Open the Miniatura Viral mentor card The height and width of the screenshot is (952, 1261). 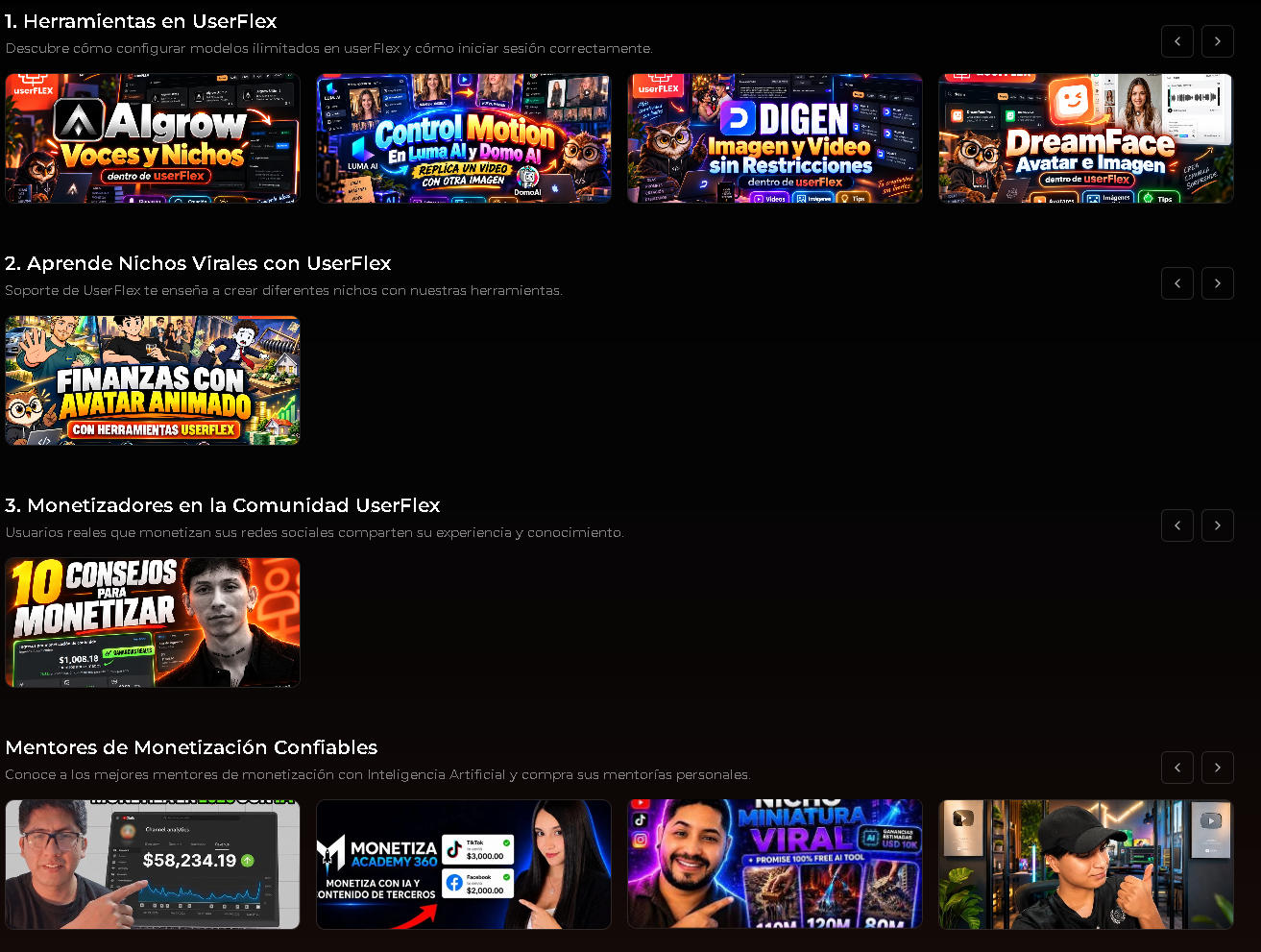pos(775,865)
